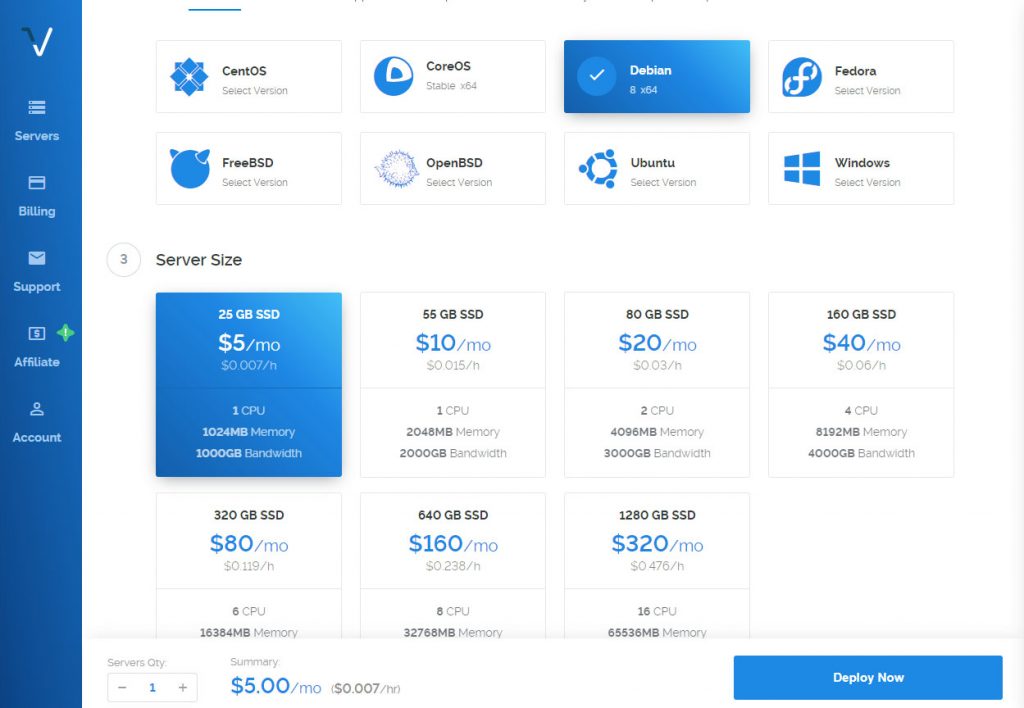Click the 1024MB Memory line
1024x708 pixels.
click(249, 432)
